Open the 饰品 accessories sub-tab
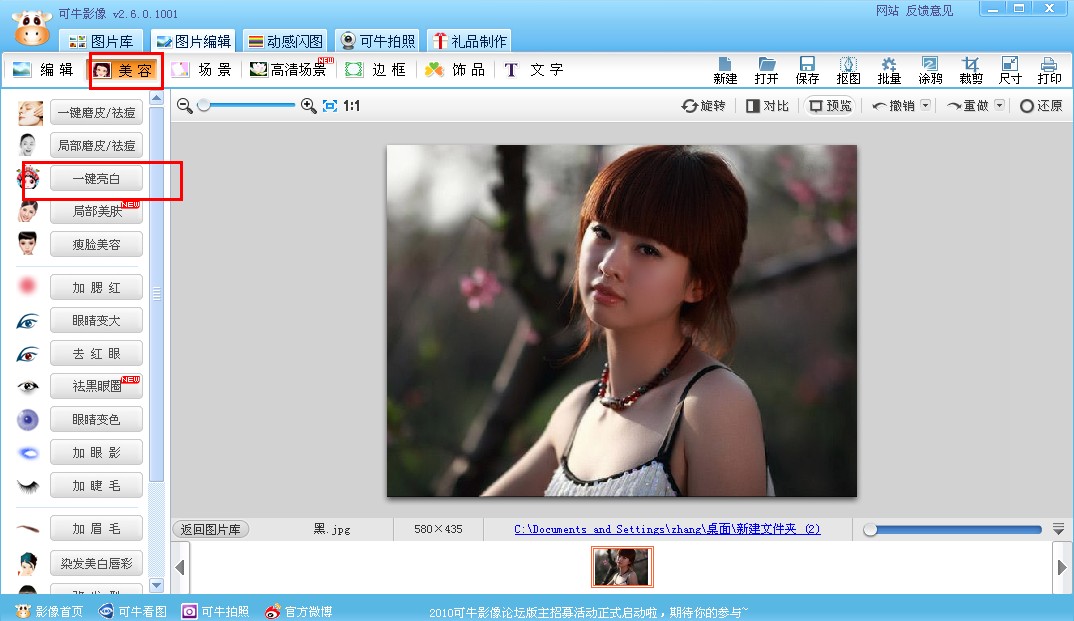The height and width of the screenshot is (621, 1074). (455, 70)
